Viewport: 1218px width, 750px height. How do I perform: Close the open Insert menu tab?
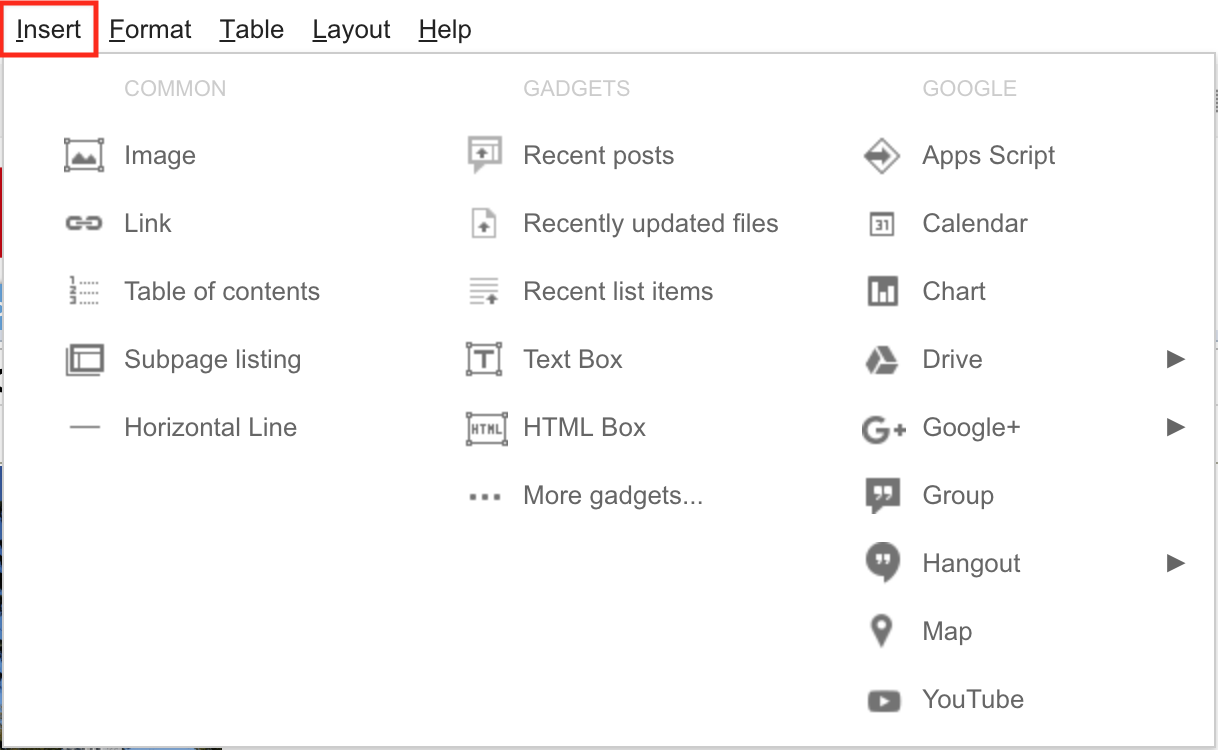(49, 30)
